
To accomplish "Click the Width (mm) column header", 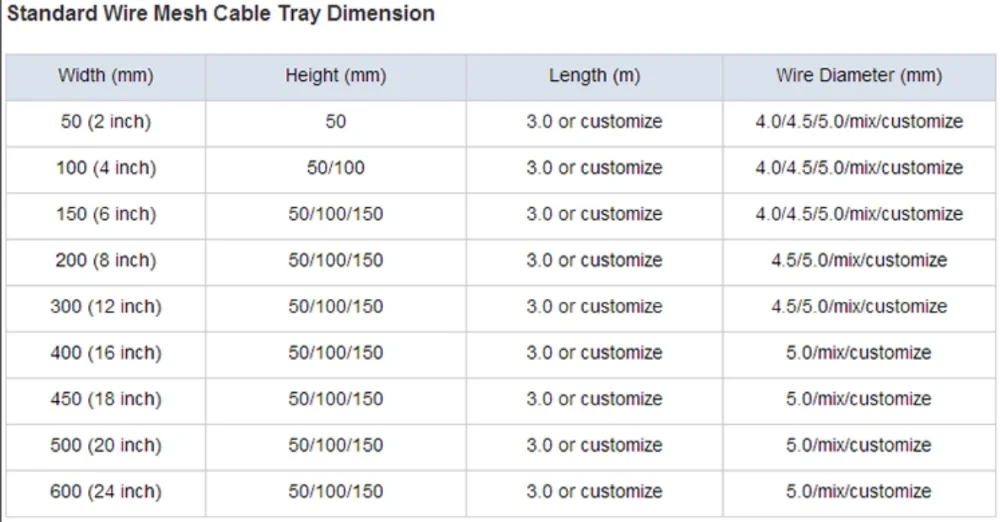I will [x=105, y=76].
